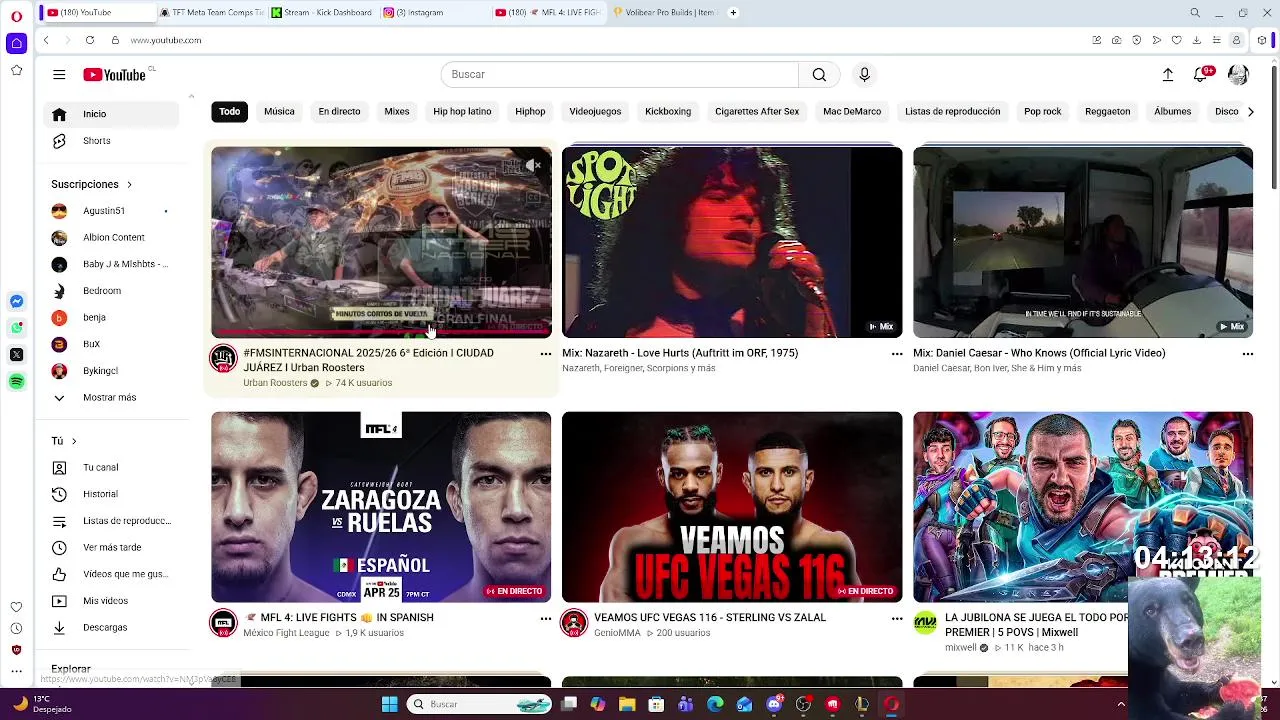Select the Música filter chip
Screen dimensions: 1280x720
279,112
